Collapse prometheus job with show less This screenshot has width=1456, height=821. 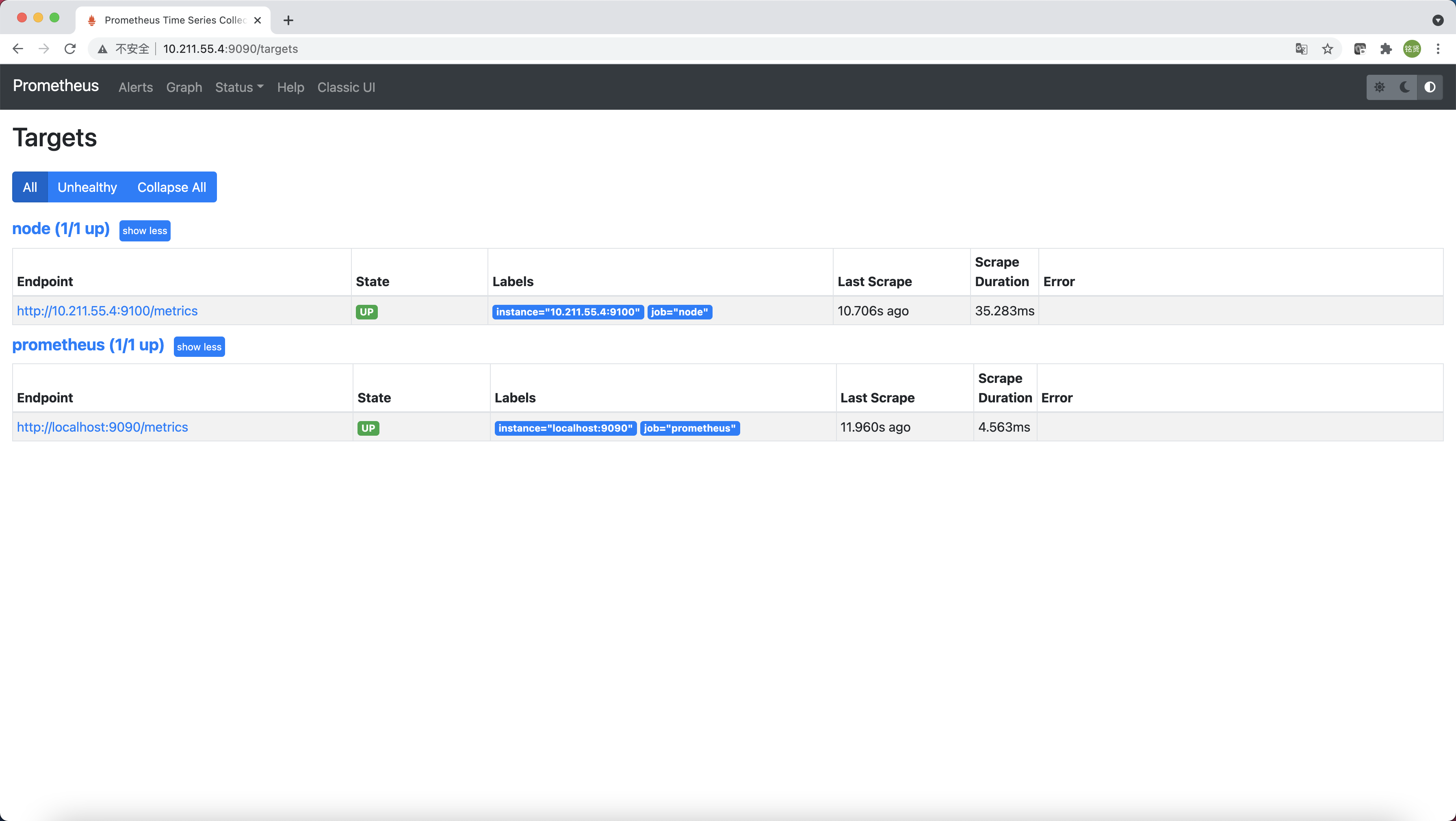(199, 347)
